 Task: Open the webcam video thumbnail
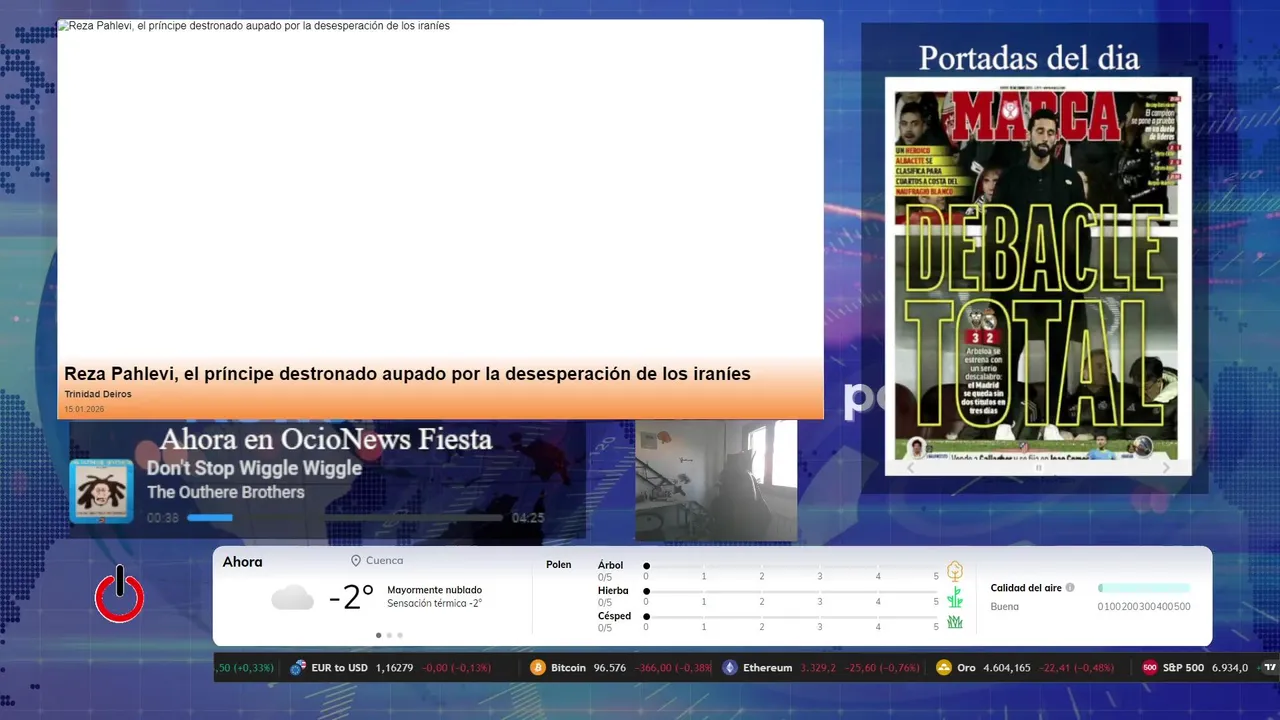(716, 480)
